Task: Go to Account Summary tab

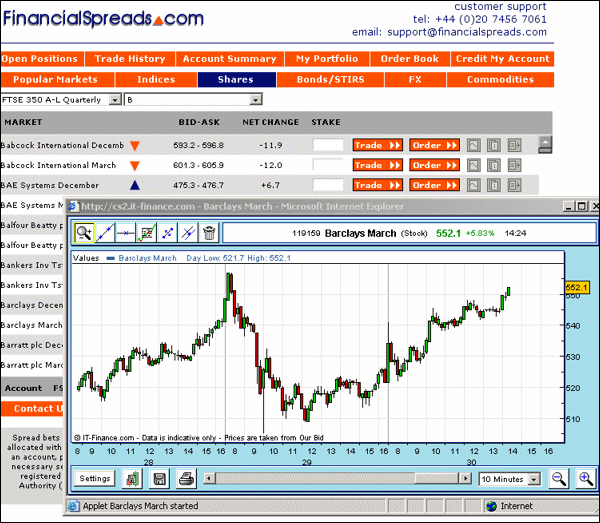Action: (230, 59)
